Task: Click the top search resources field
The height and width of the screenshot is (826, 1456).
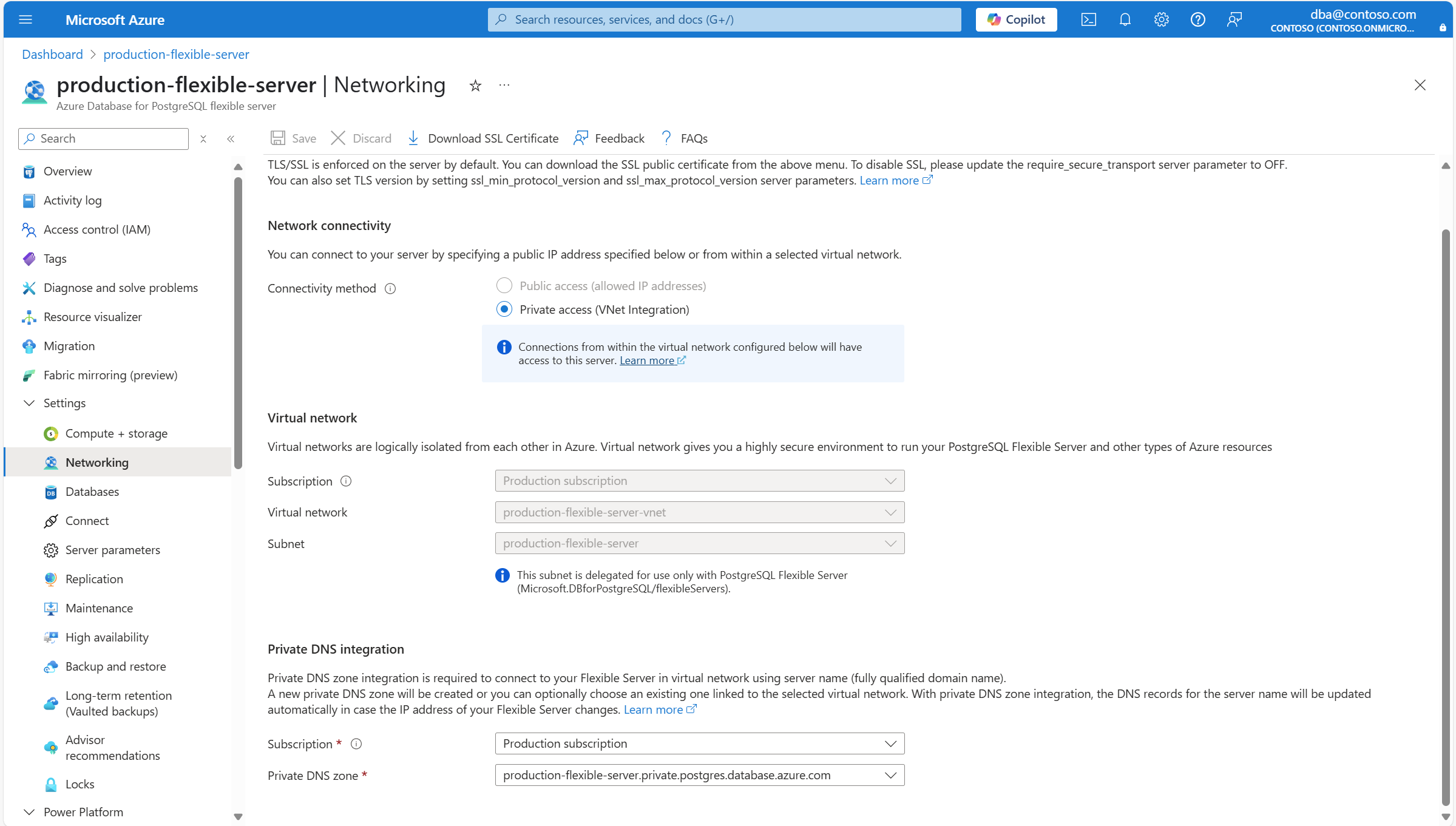Action: click(723, 19)
